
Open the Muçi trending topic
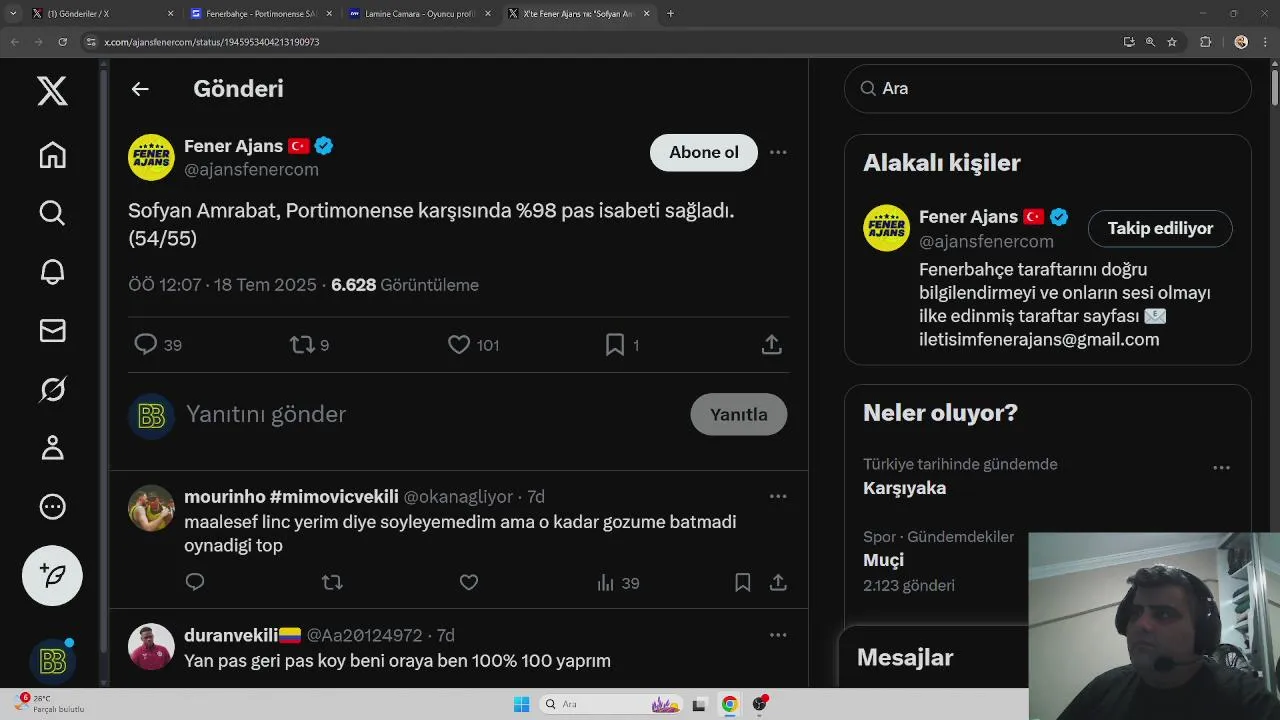click(x=883, y=560)
